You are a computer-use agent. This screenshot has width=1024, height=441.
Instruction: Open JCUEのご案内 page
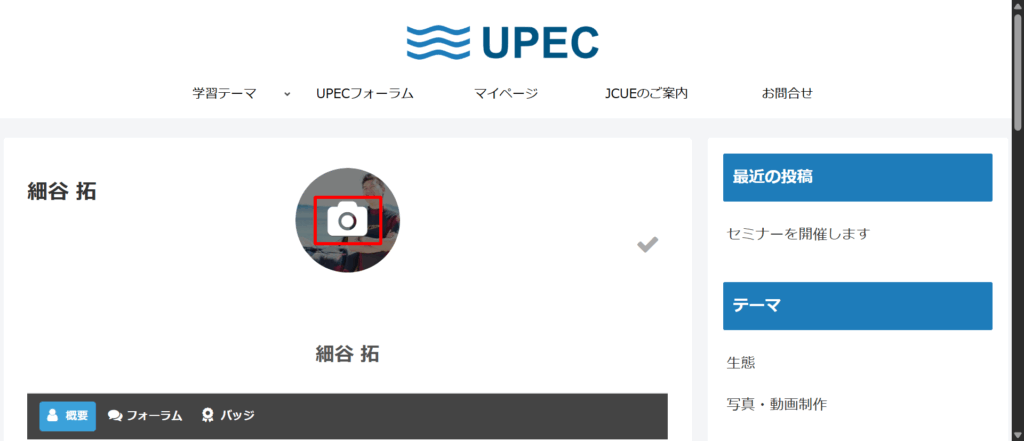point(647,93)
